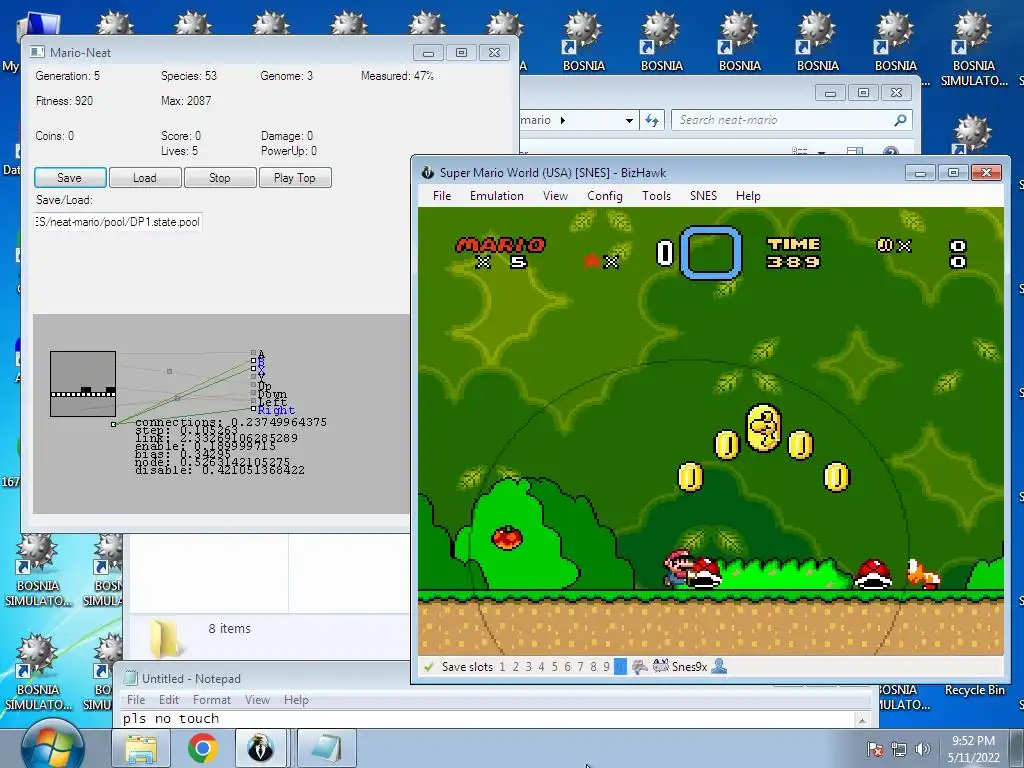Open the Windows Start menu
Image resolution: width=1024 pixels, height=768 pixels.
click(x=53, y=744)
